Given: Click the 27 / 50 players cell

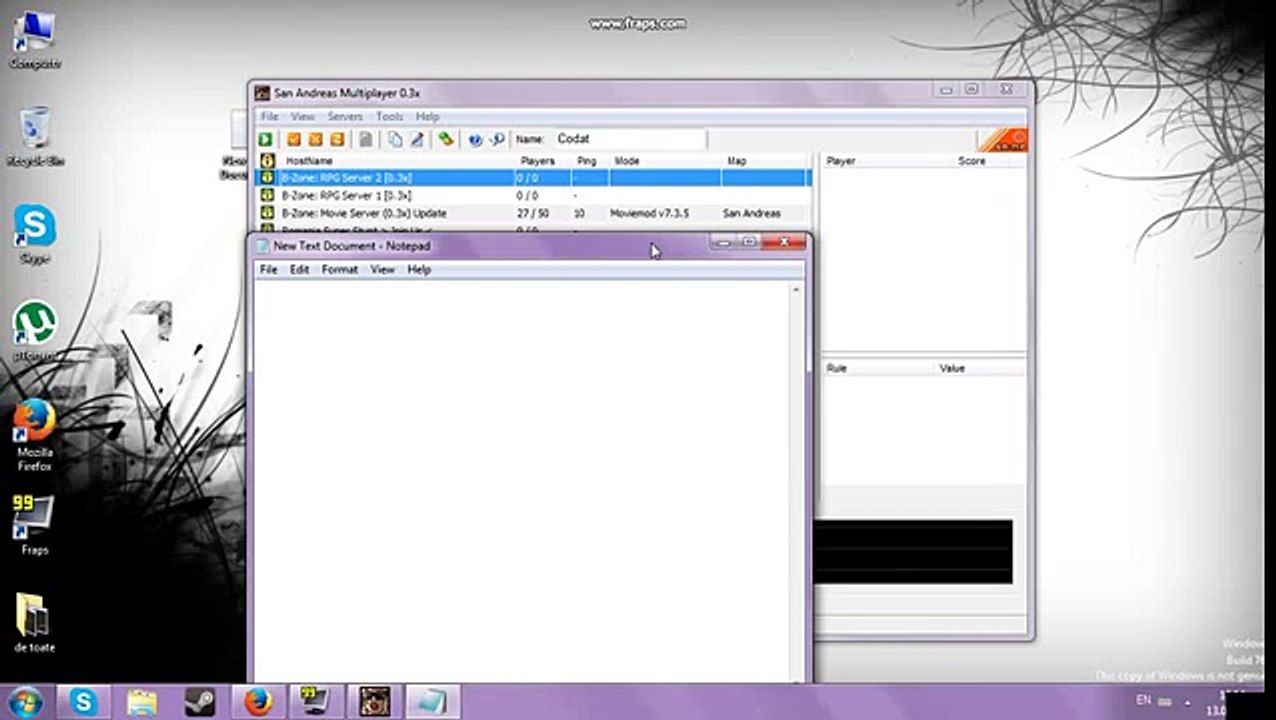Looking at the screenshot, I should pos(533,213).
